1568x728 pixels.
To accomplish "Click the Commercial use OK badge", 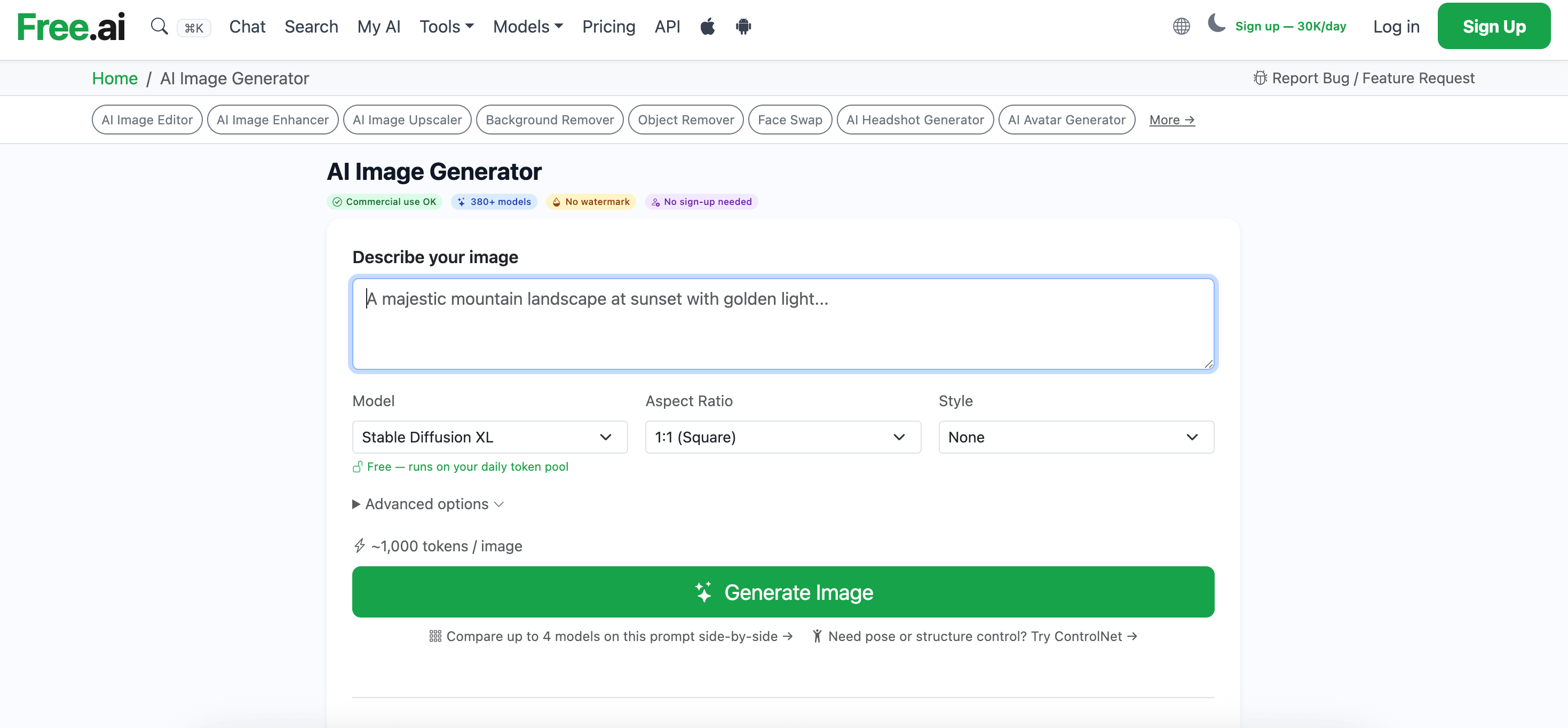I will click(x=385, y=201).
